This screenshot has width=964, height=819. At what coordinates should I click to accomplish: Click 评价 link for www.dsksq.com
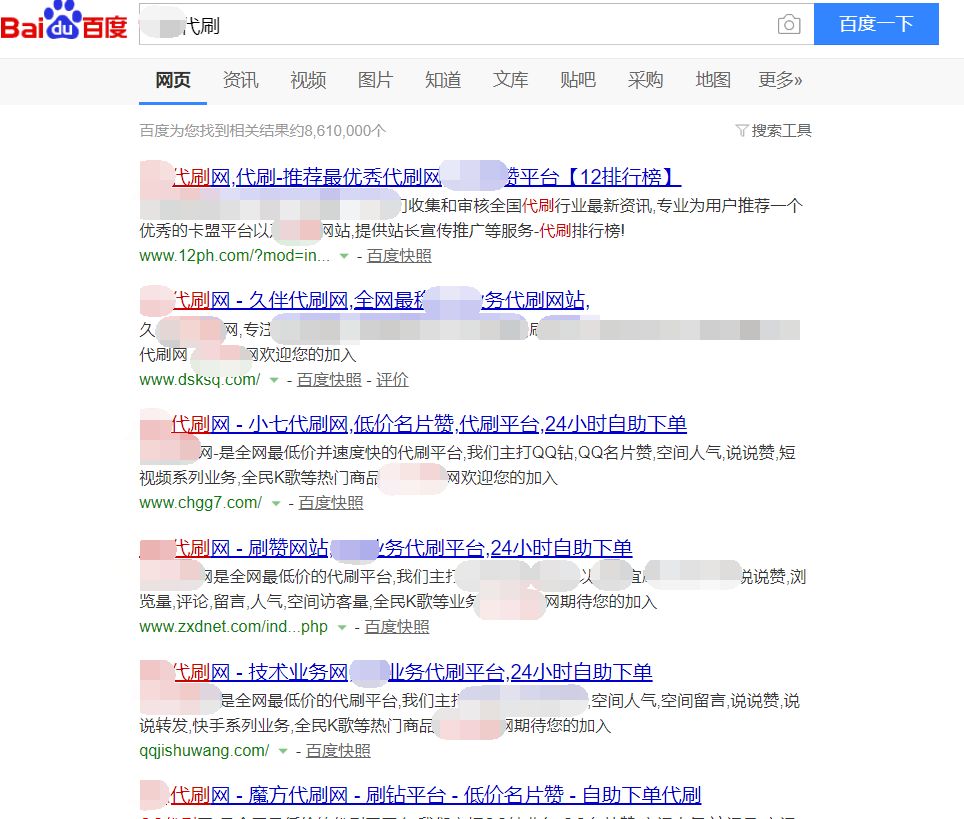[392, 380]
